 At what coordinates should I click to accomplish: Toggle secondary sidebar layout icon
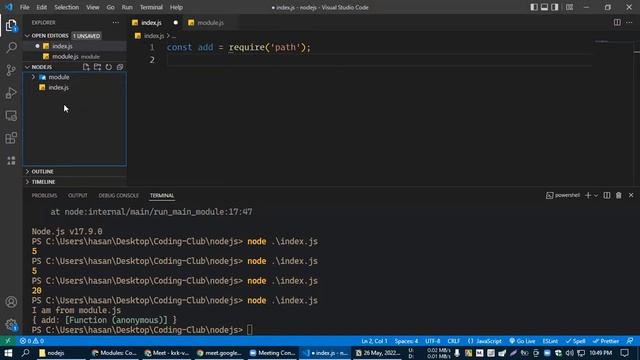pos(555,7)
